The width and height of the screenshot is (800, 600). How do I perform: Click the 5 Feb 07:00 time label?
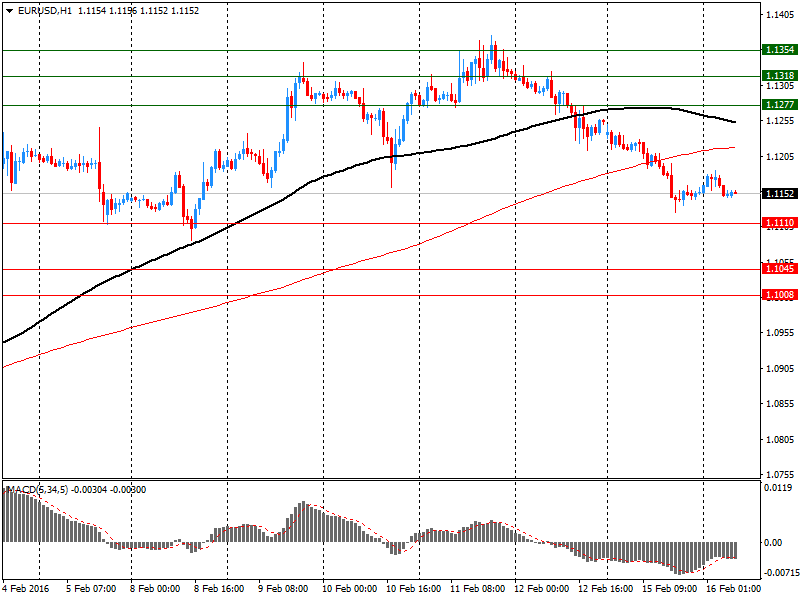[x=91, y=589]
